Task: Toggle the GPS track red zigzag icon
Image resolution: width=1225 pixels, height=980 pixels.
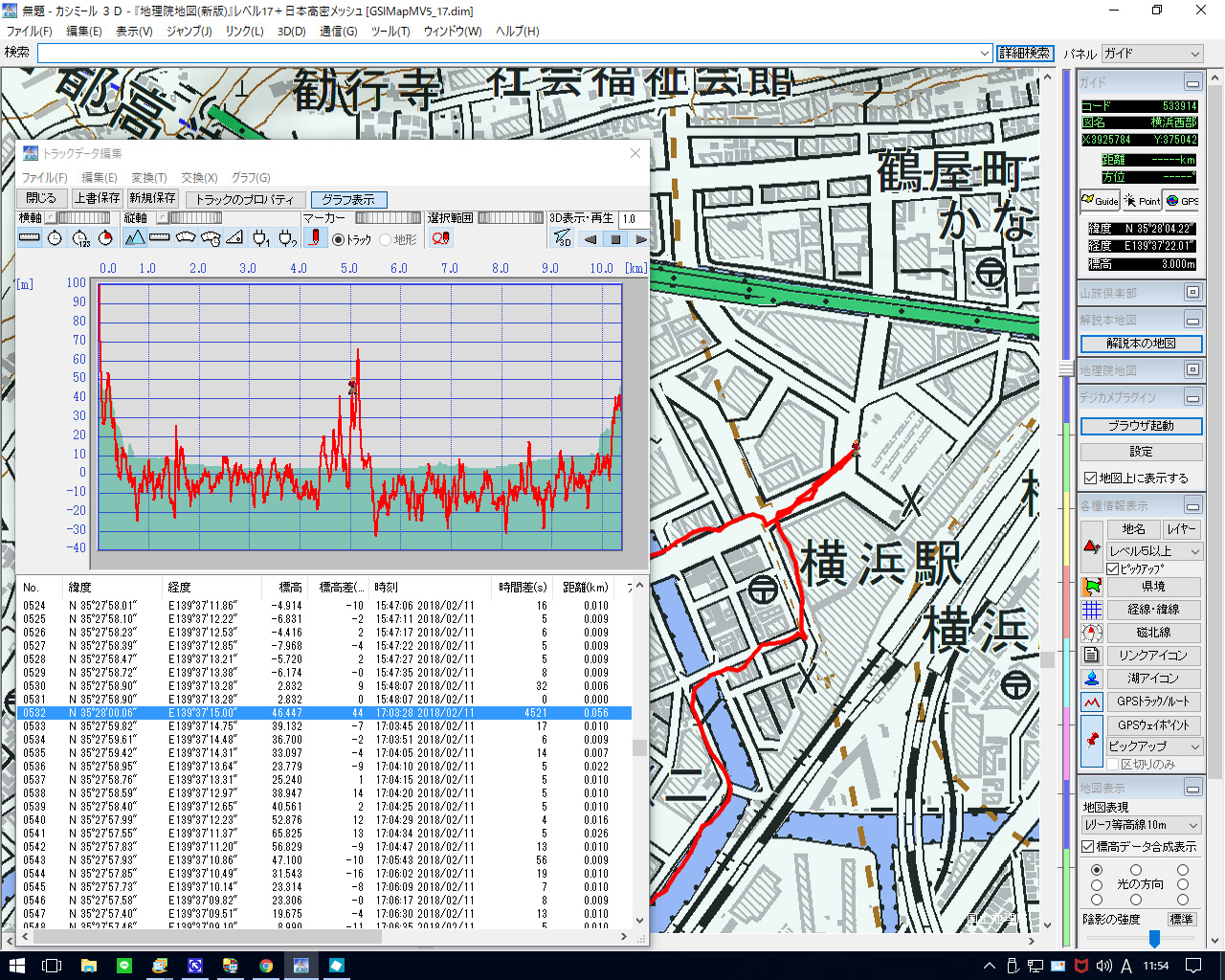Action: [x=1092, y=702]
